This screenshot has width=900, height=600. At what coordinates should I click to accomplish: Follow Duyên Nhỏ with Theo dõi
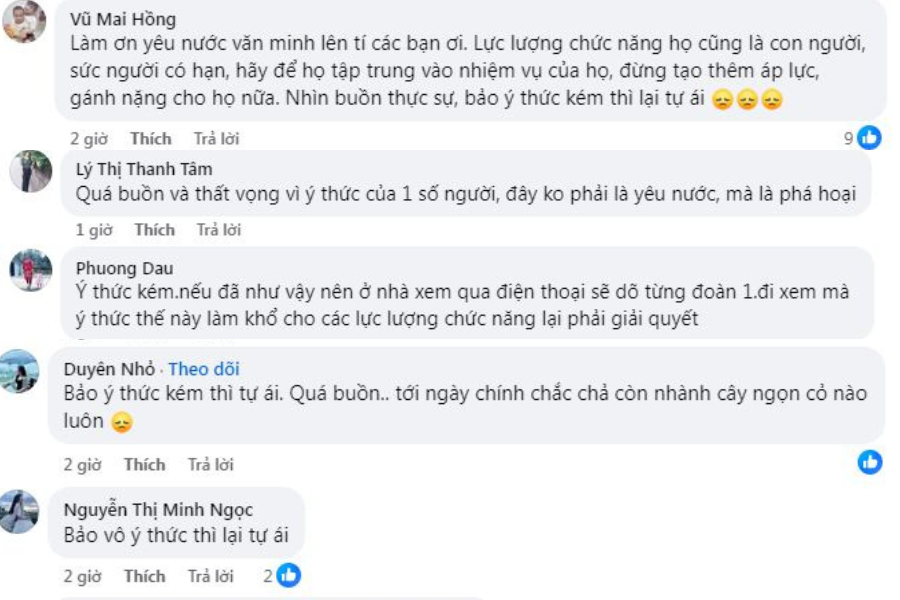click(x=204, y=369)
